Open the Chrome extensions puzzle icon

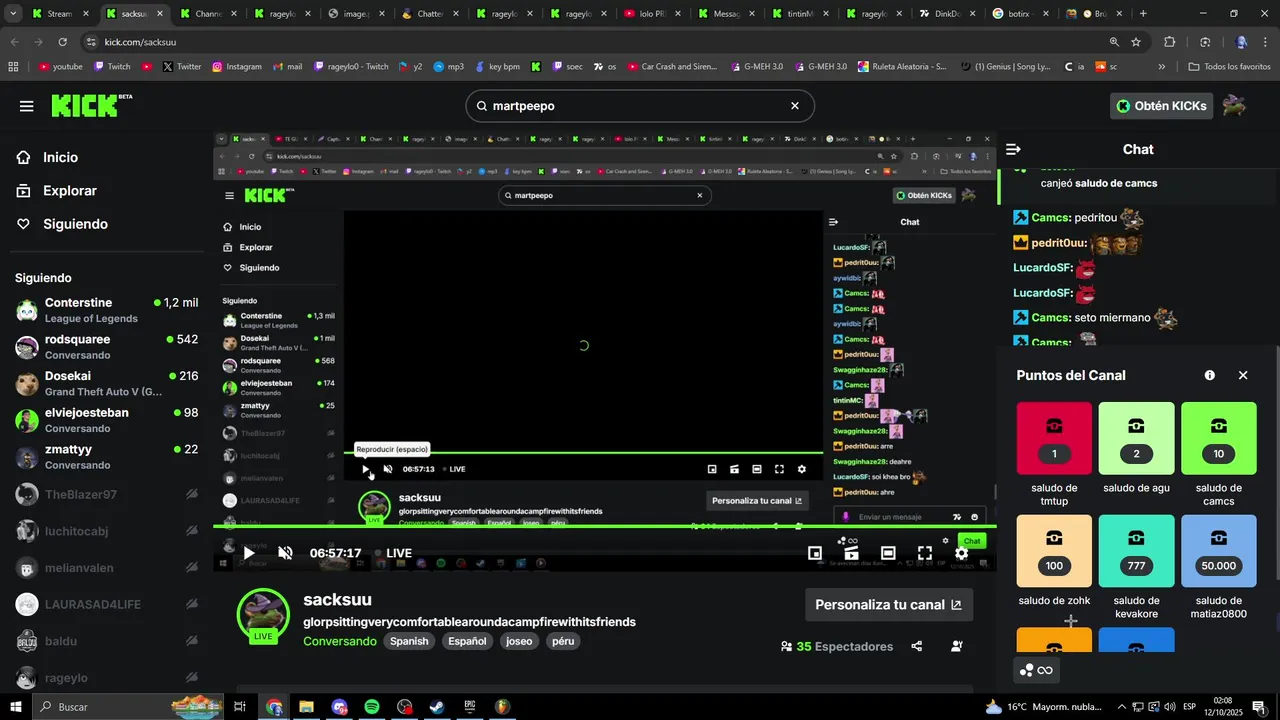1170,42
